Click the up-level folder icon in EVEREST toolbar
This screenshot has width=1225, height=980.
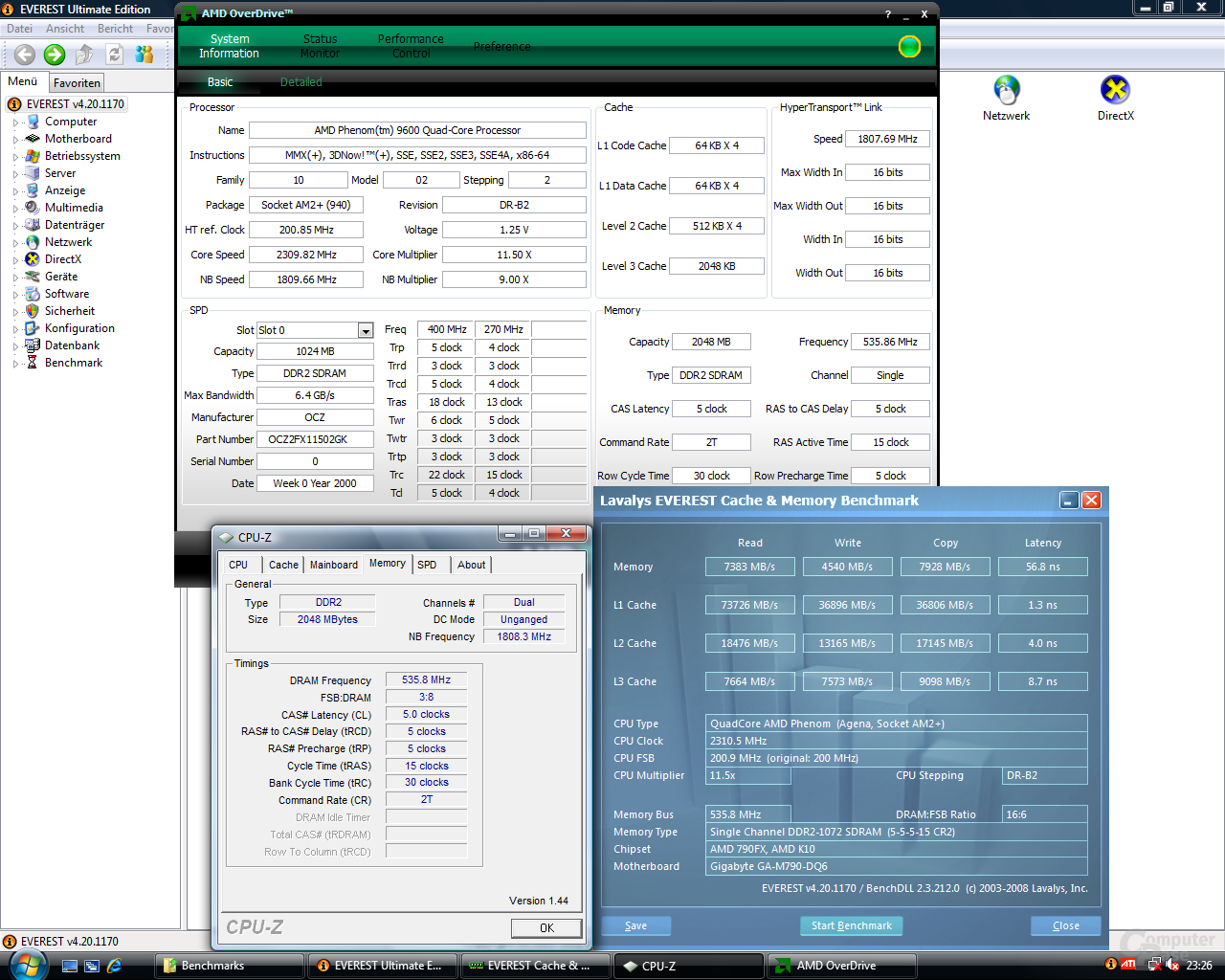84,55
